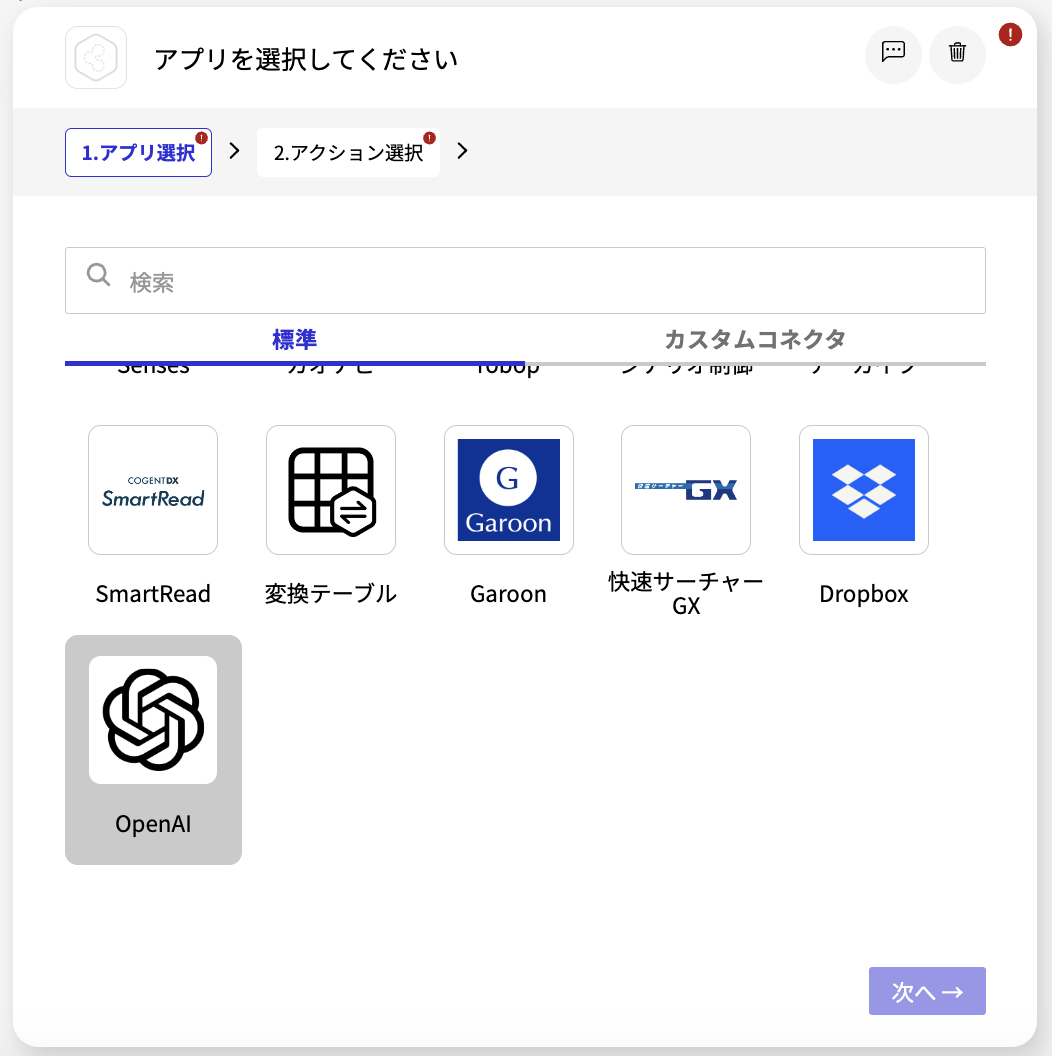Click the SmartRead label text
Viewport: 1052px width, 1056px height.
pyautogui.click(x=153, y=594)
